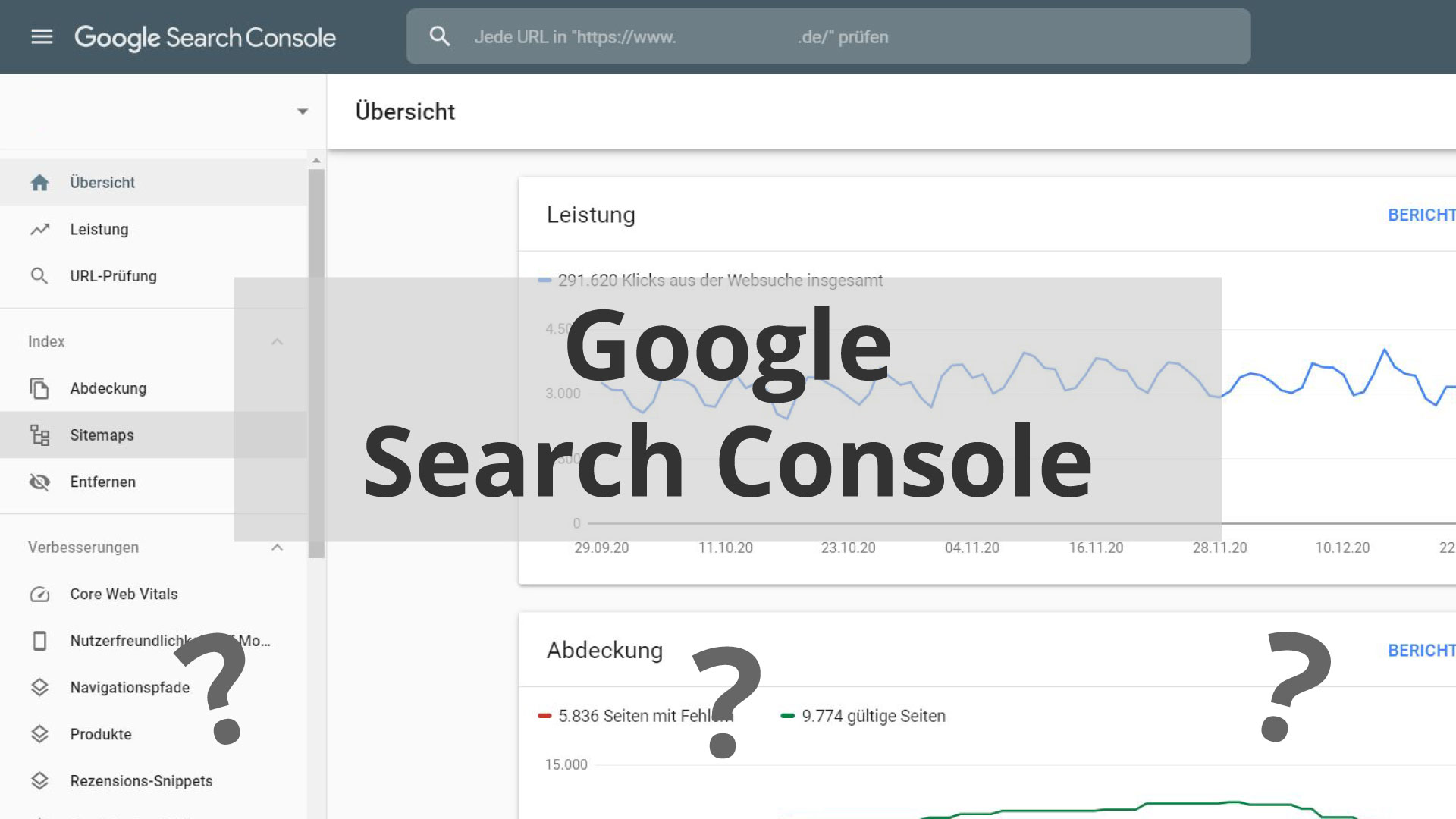The height and width of the screenshot is (819, 1456).
Task: Click the Google Search Console logo
Action: pos(205,37)
